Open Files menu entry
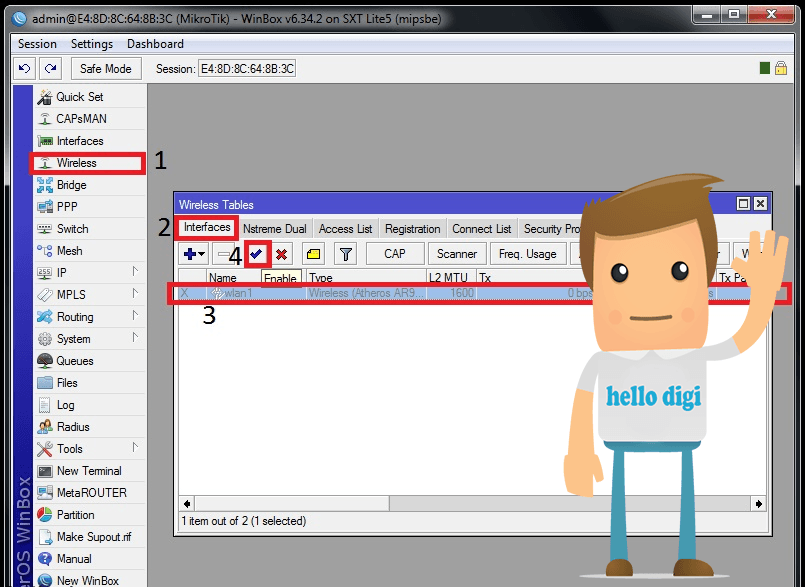 (90, 383)
